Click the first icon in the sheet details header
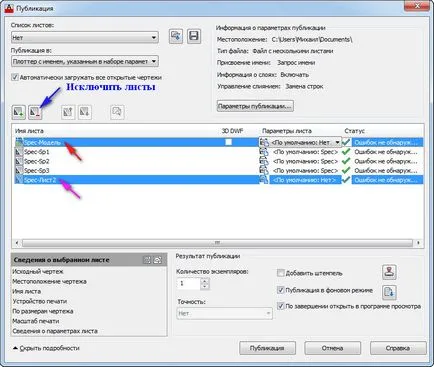 147,260
